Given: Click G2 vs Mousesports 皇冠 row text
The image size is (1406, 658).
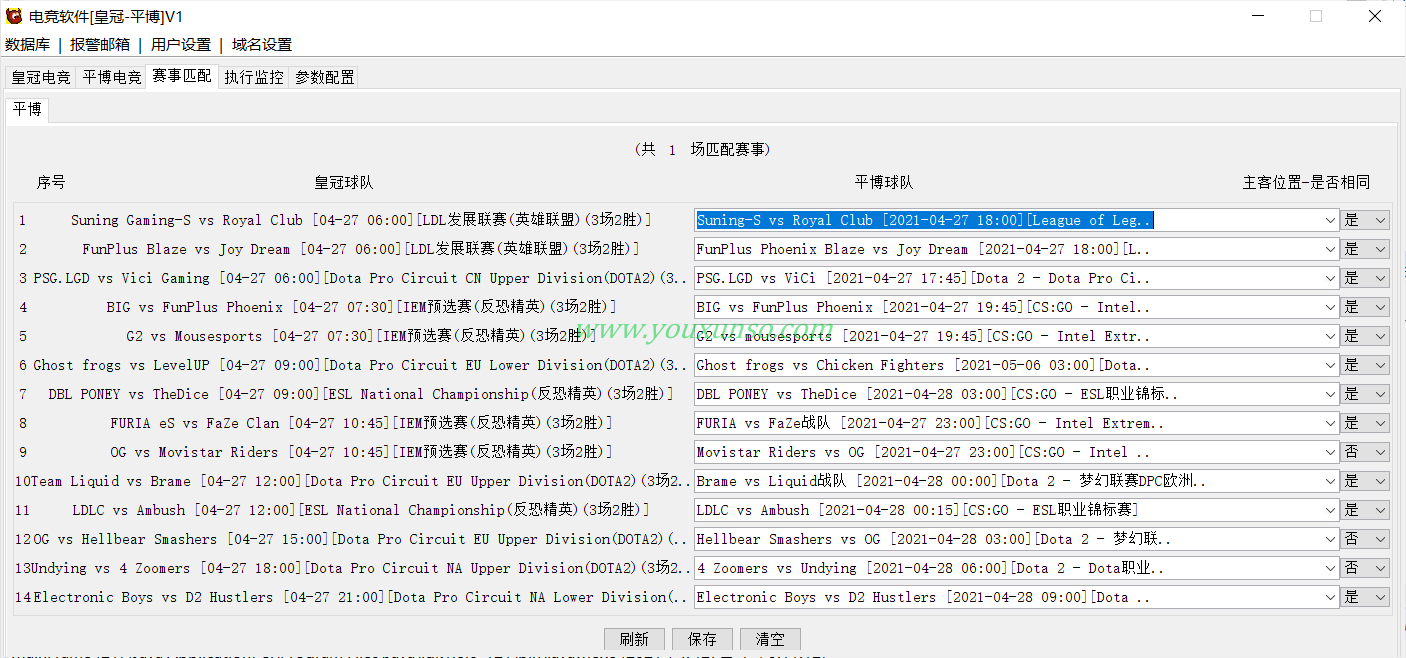Looking at the screenshot, I should click(x=361, y=336).
